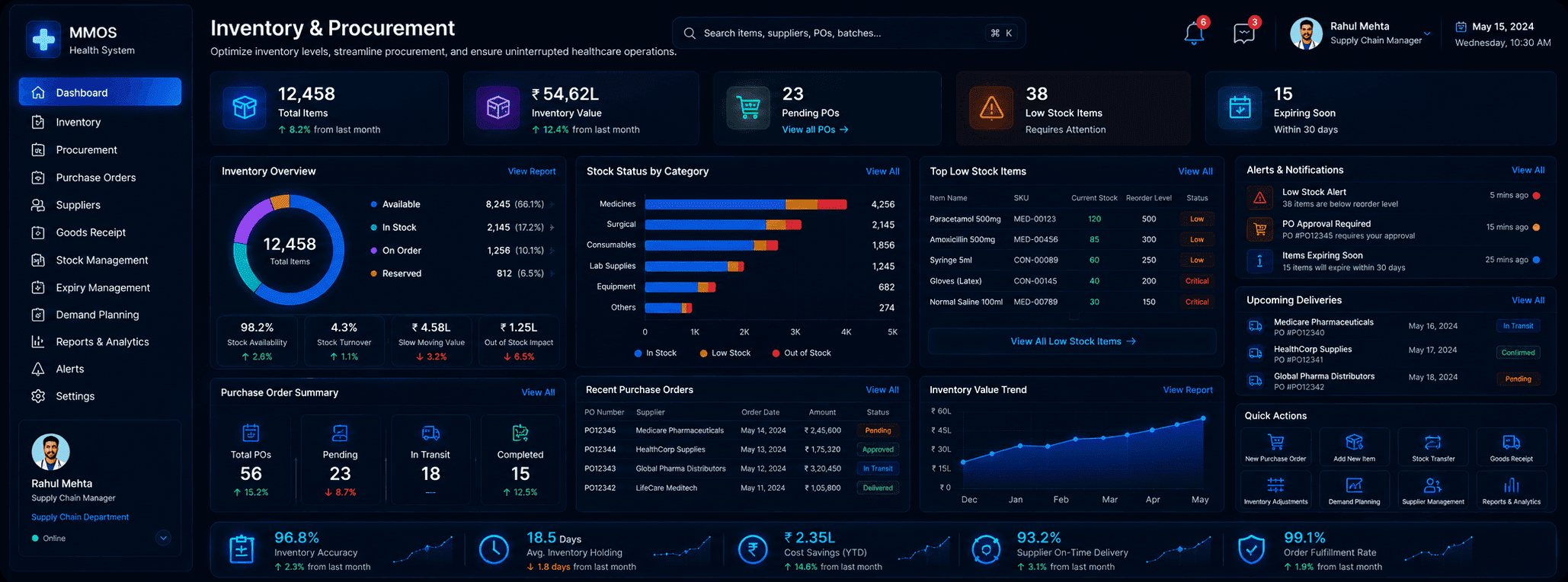Click the inventory donut chart total
Screen dimensions: 1568x582
[290, 250]
